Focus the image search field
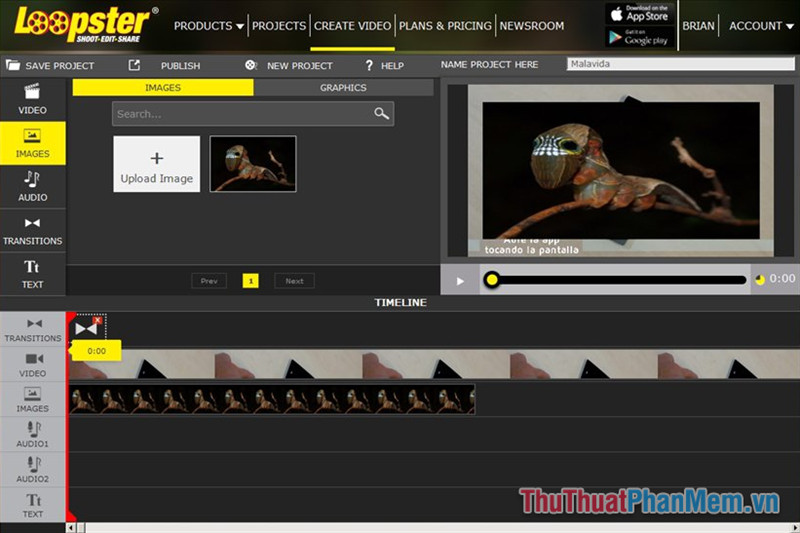800x533 pixels. pos(253,113)
